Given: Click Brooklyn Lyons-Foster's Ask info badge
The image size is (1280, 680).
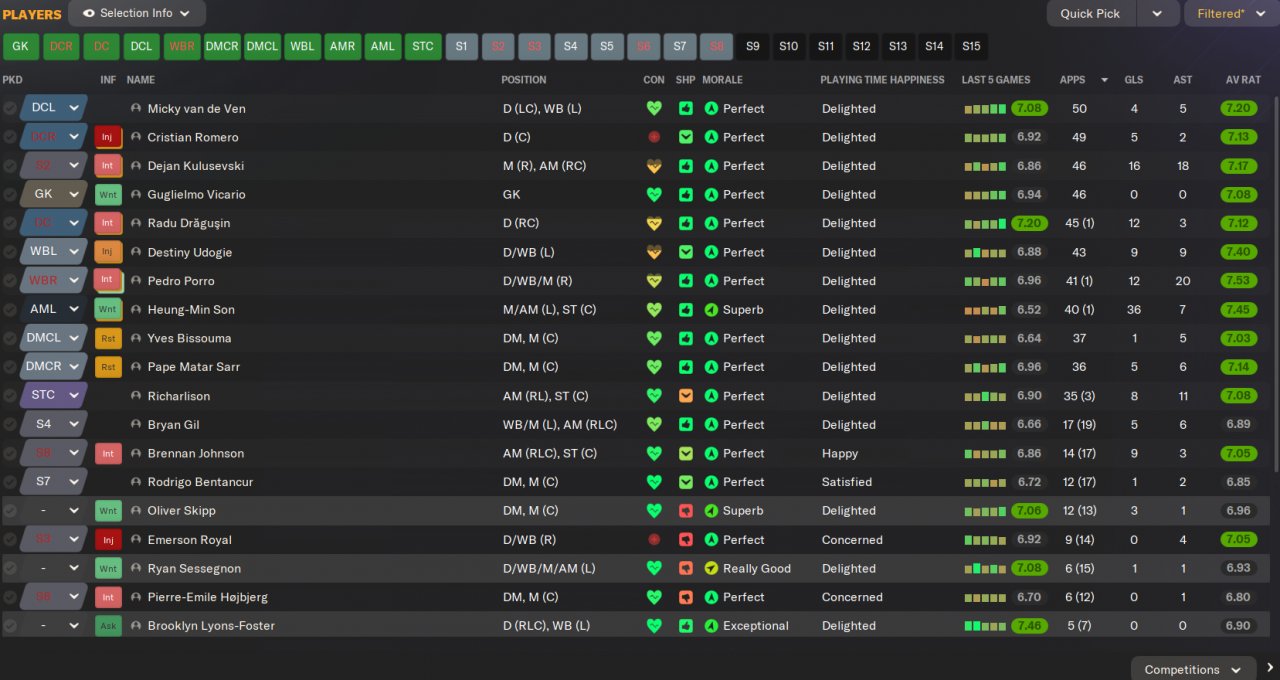Looking at the screenshot, I should 108,626.
